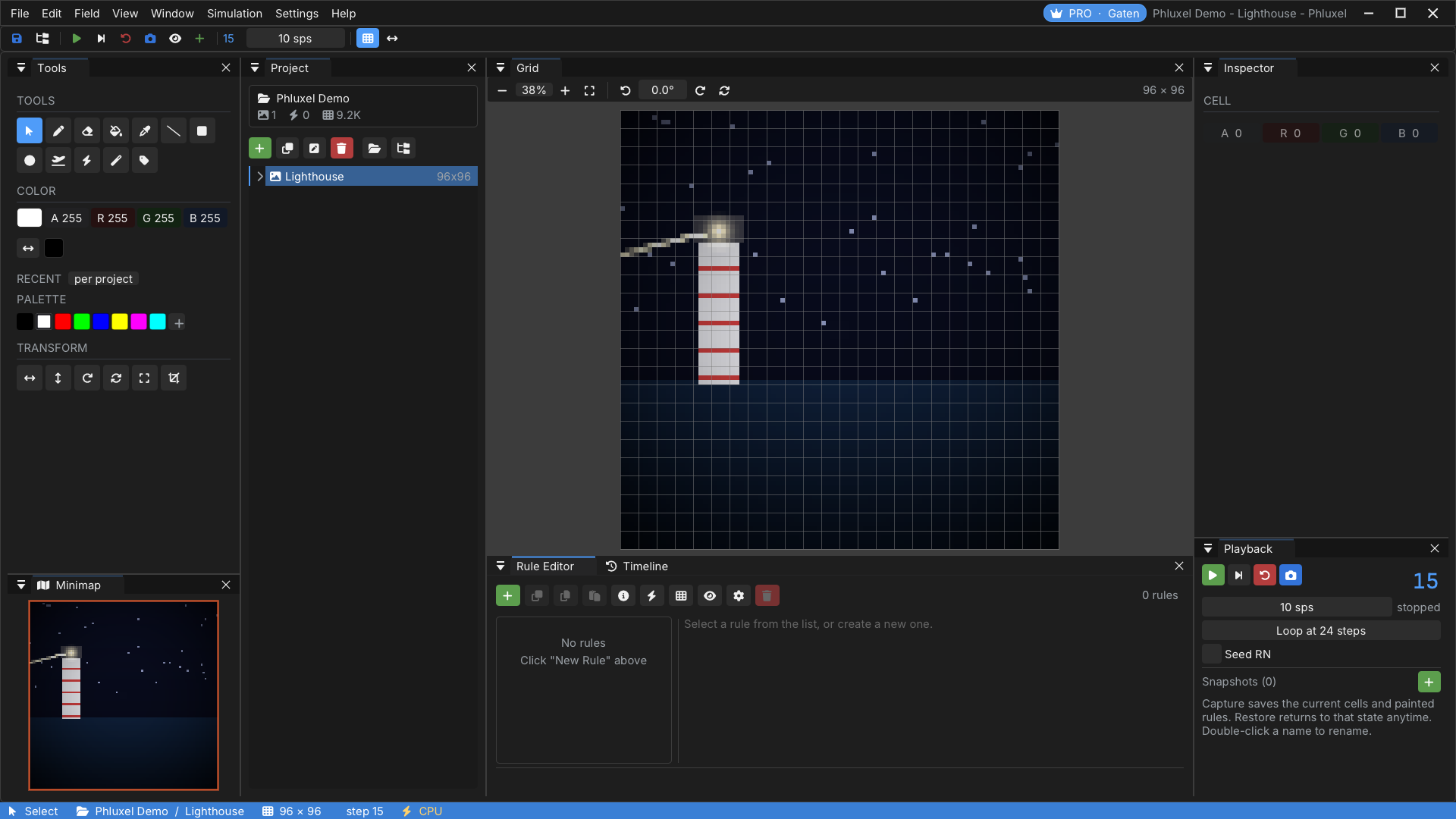1456x819 pixels.
Task: Select the lightning bolt tool in Tools
Action: click(x=87, y=161)
